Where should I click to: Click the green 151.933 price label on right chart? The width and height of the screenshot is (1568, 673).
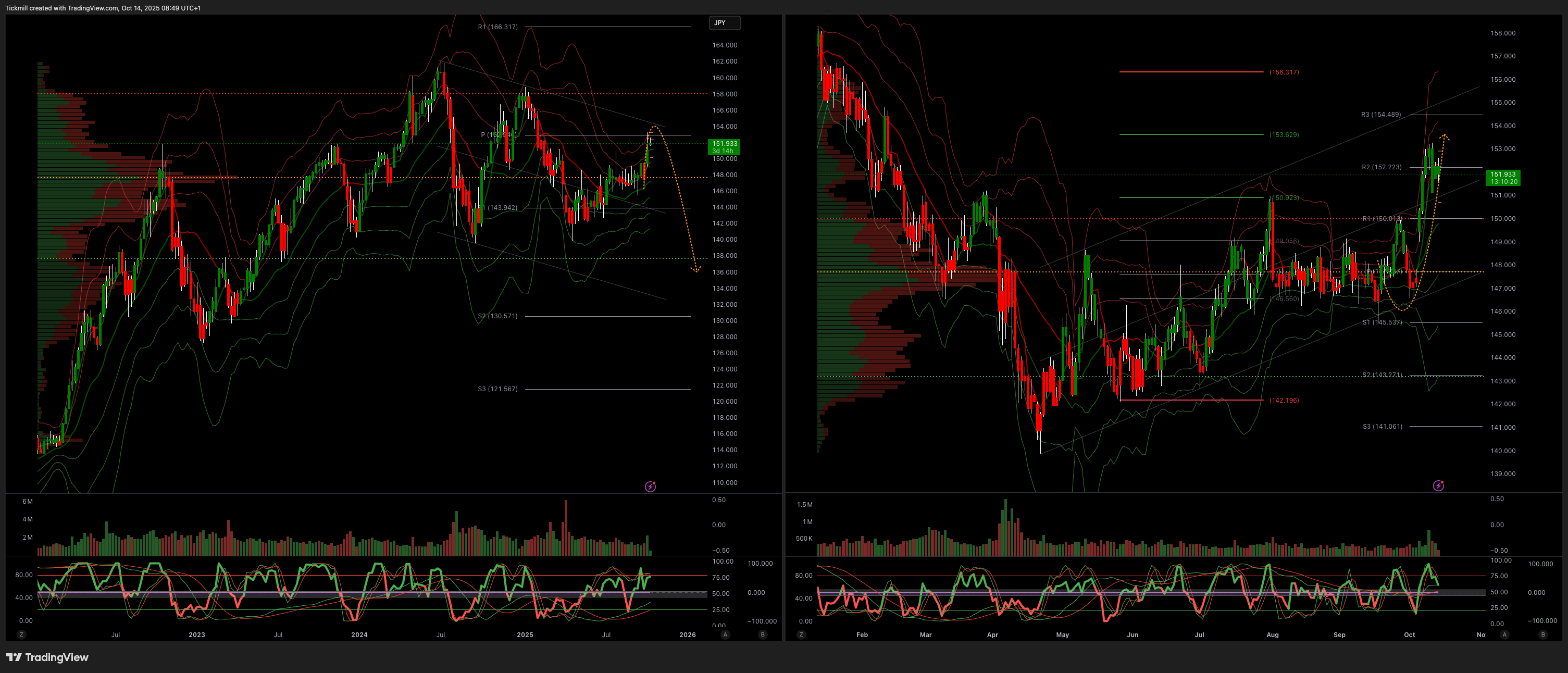click(x=1503, y=178)
